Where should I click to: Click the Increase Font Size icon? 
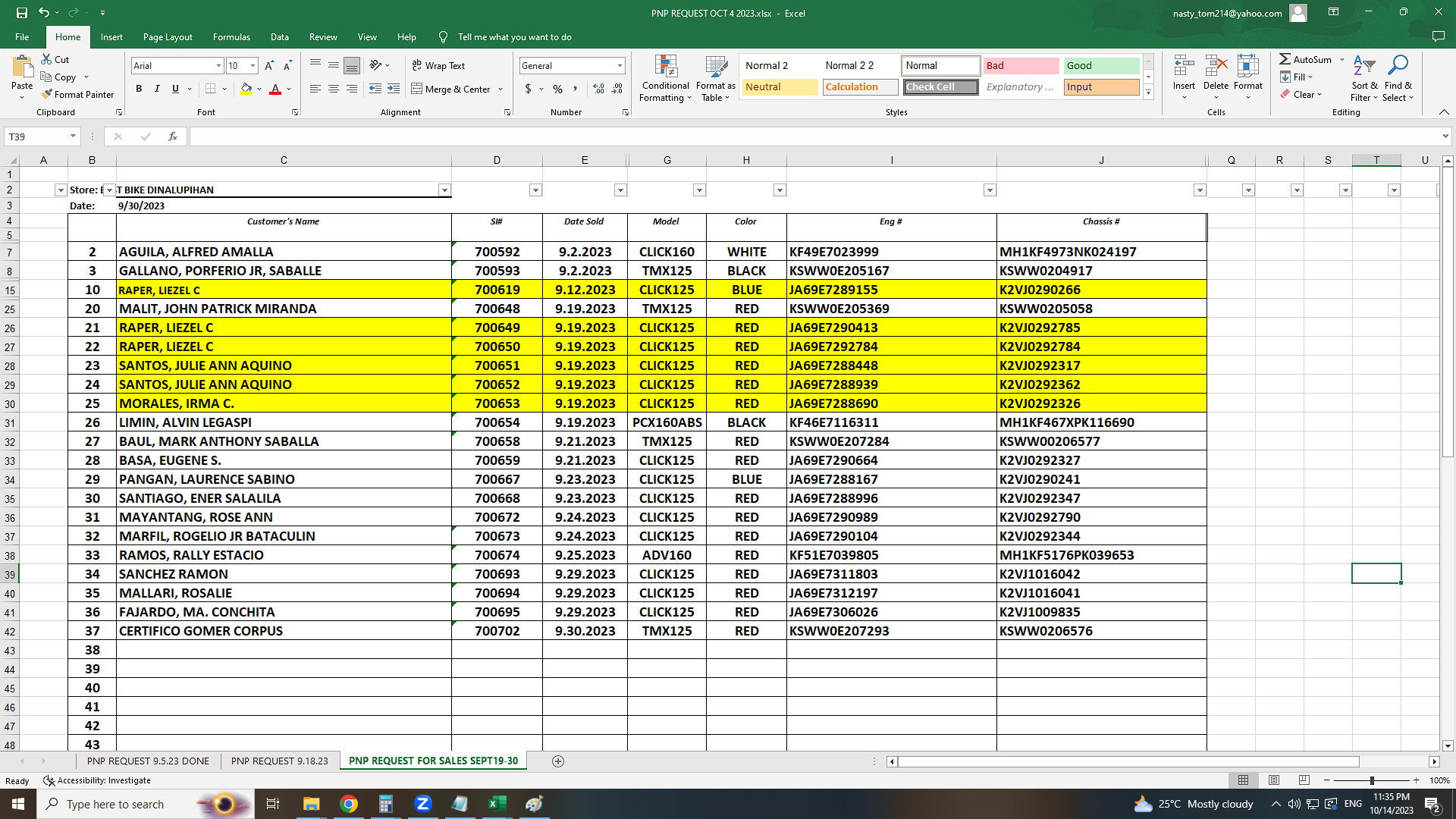click(x=269, y=66)
